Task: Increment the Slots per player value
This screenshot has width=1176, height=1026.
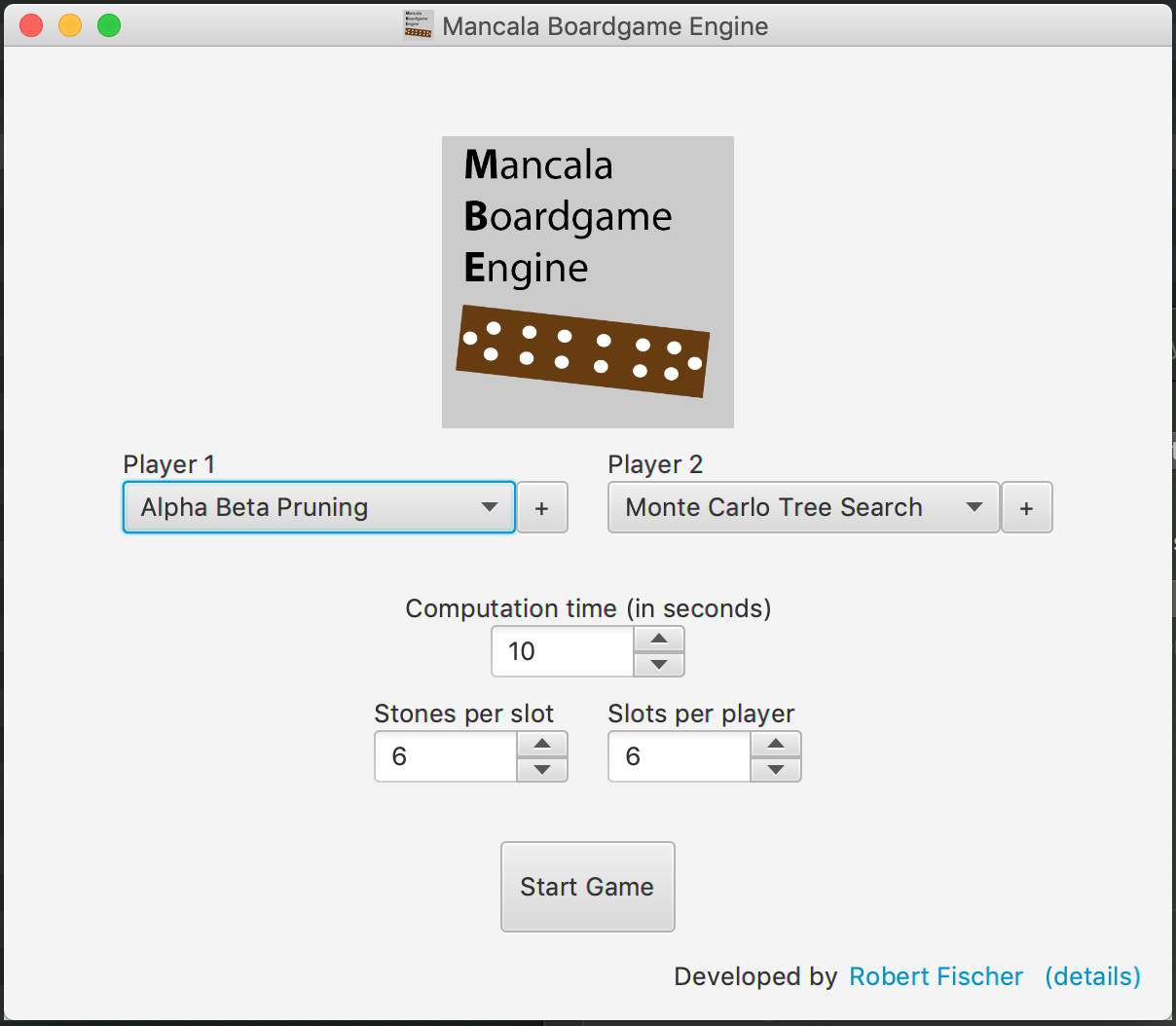Action: [x=776, y=744]
